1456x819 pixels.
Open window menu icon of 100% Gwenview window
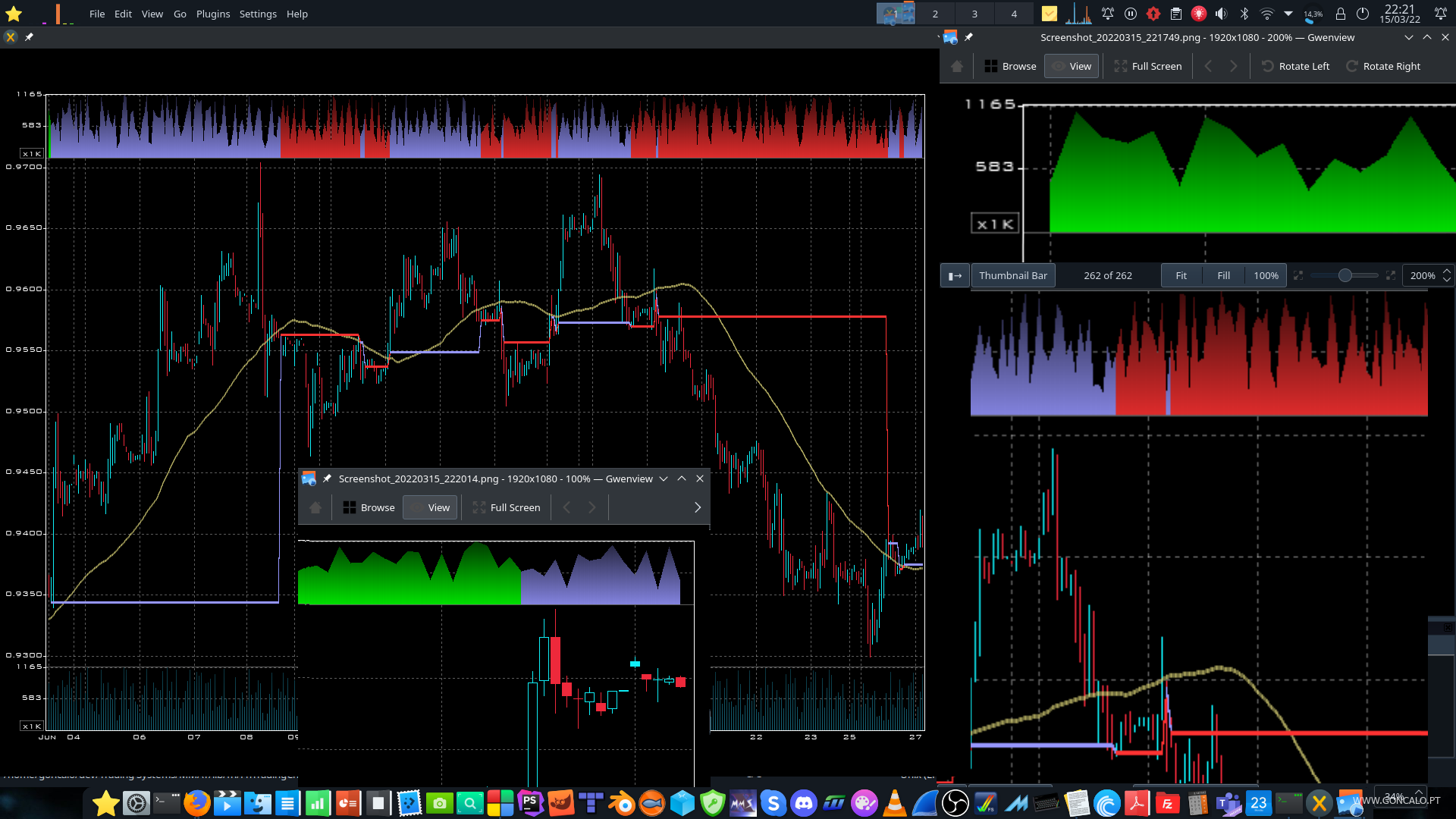[309, 479]
